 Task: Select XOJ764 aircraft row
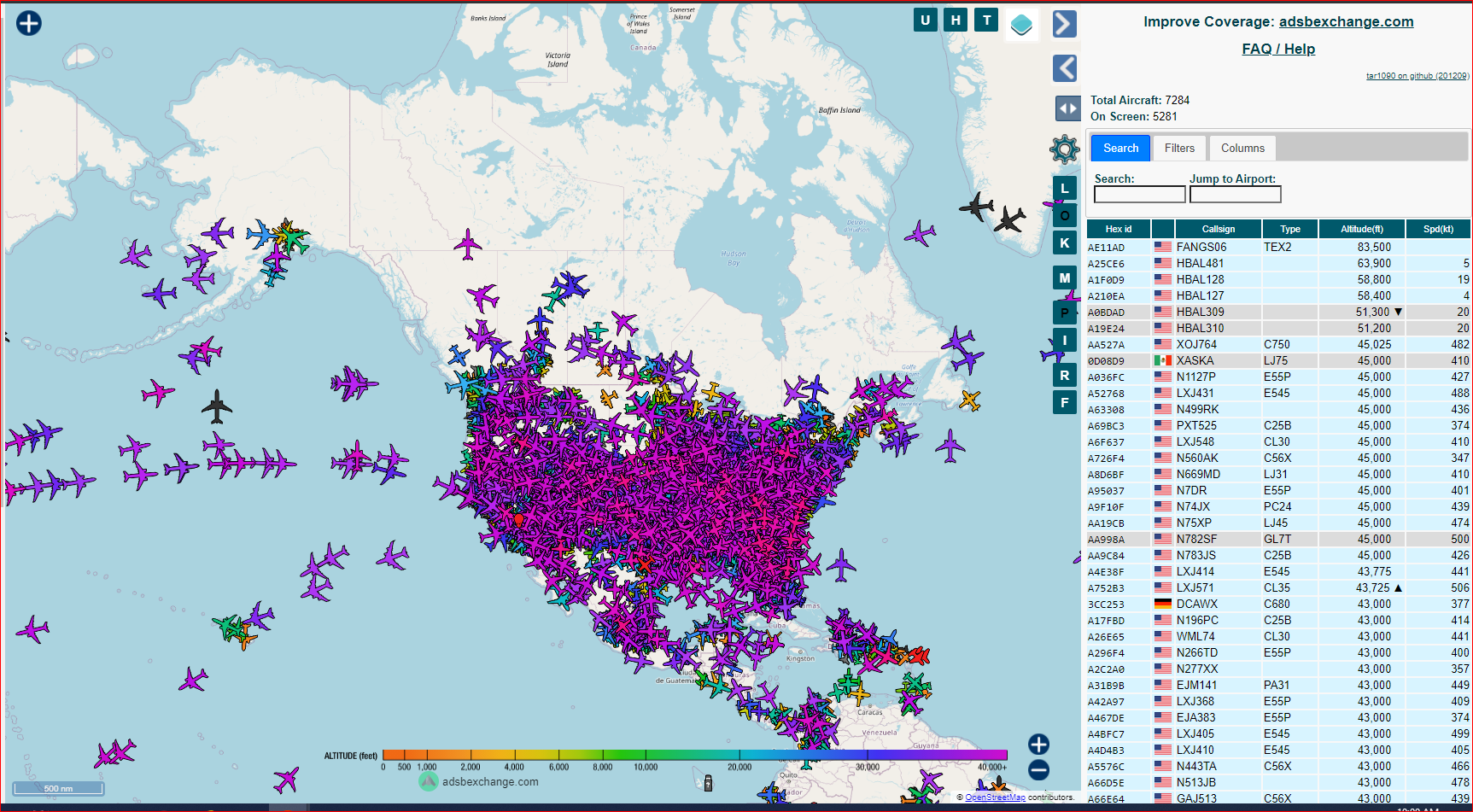coord(1278,345)
